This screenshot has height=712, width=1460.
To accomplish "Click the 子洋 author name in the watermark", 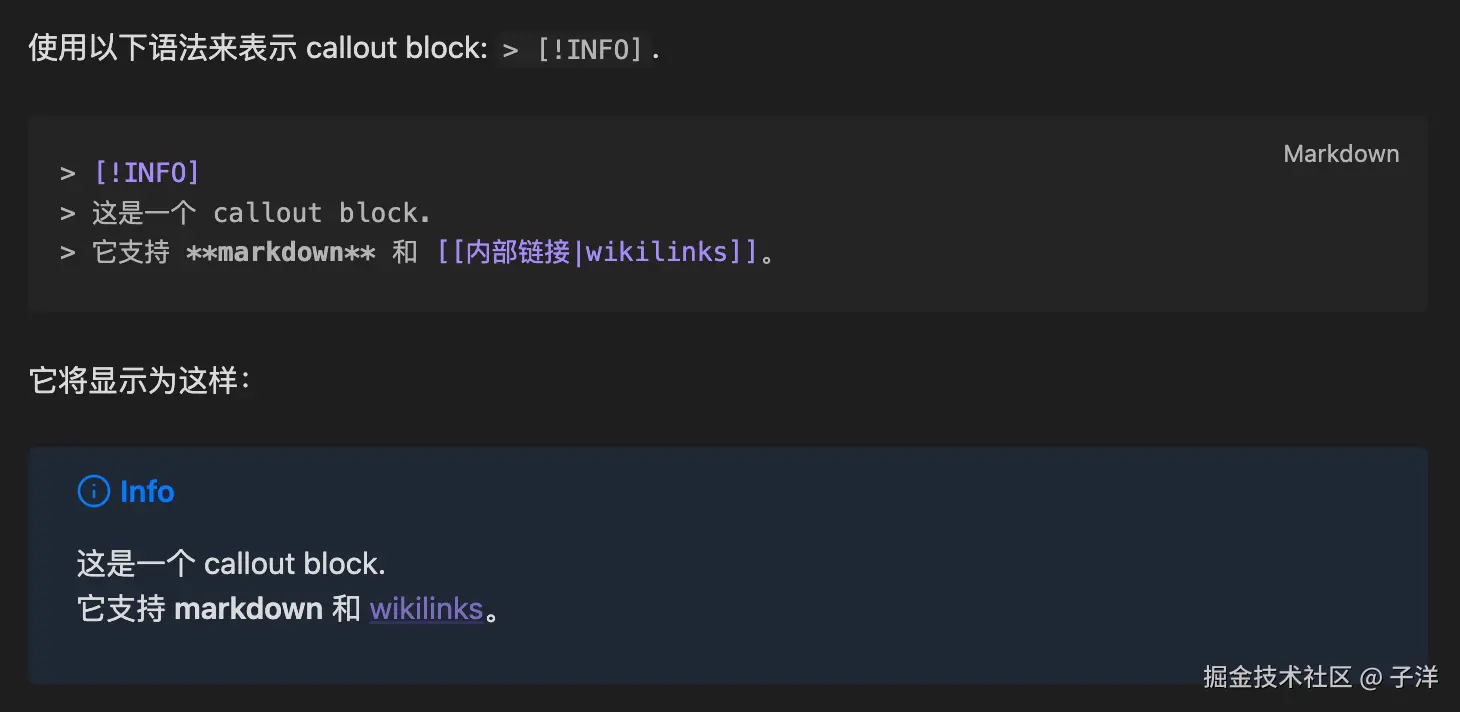I will (x=1414, y=676).
